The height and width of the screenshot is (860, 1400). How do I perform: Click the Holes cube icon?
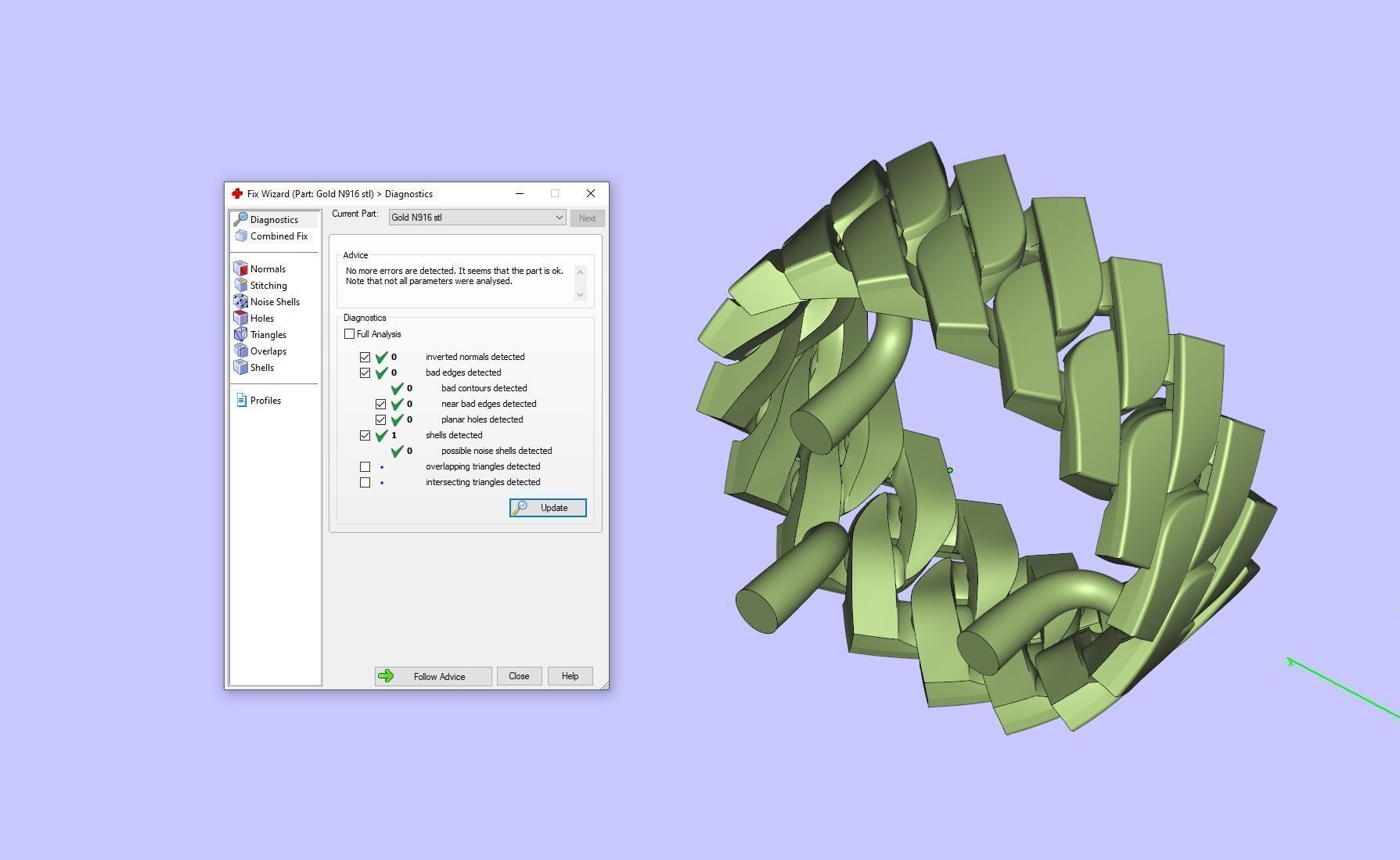point(241,318)
